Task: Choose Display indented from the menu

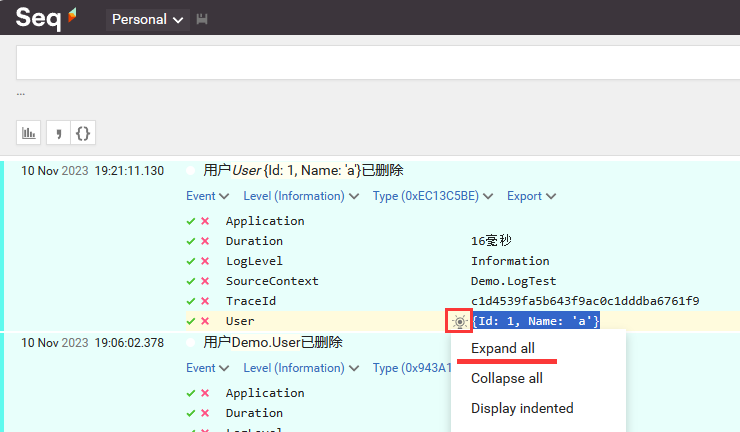Action: (522, 408)
